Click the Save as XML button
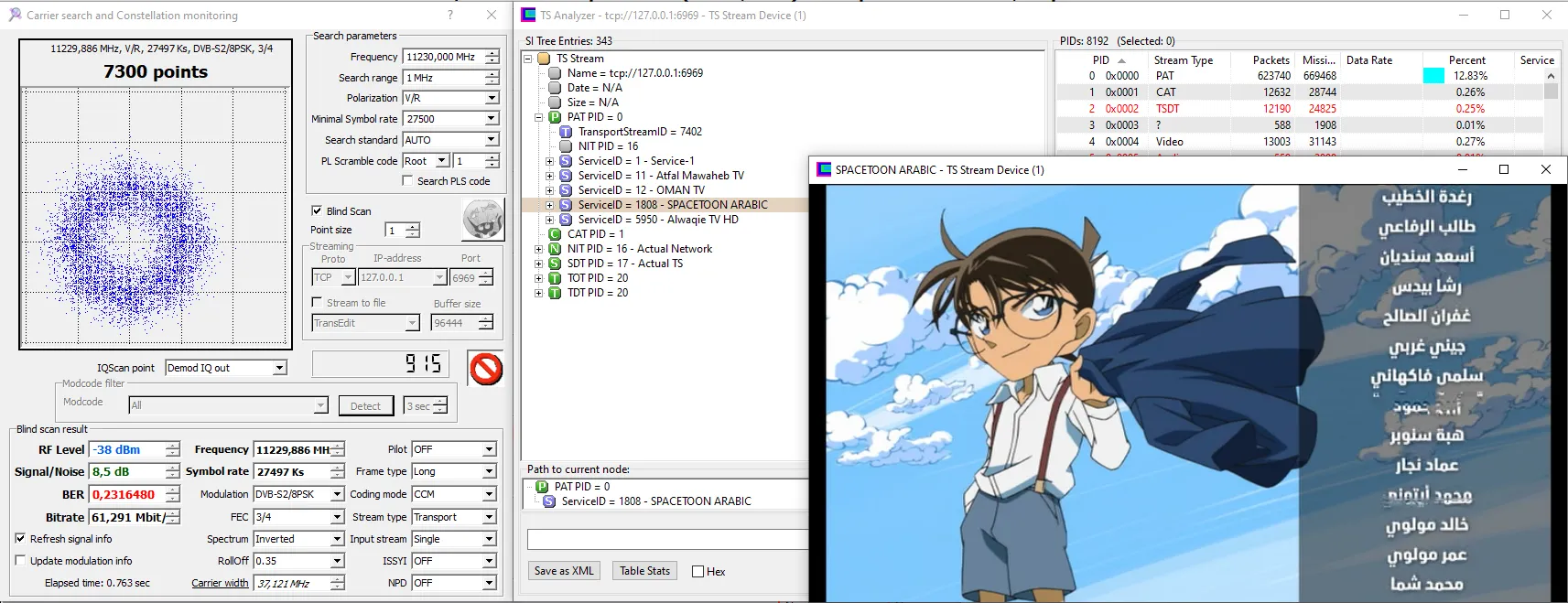 click(x=564, y=571)
